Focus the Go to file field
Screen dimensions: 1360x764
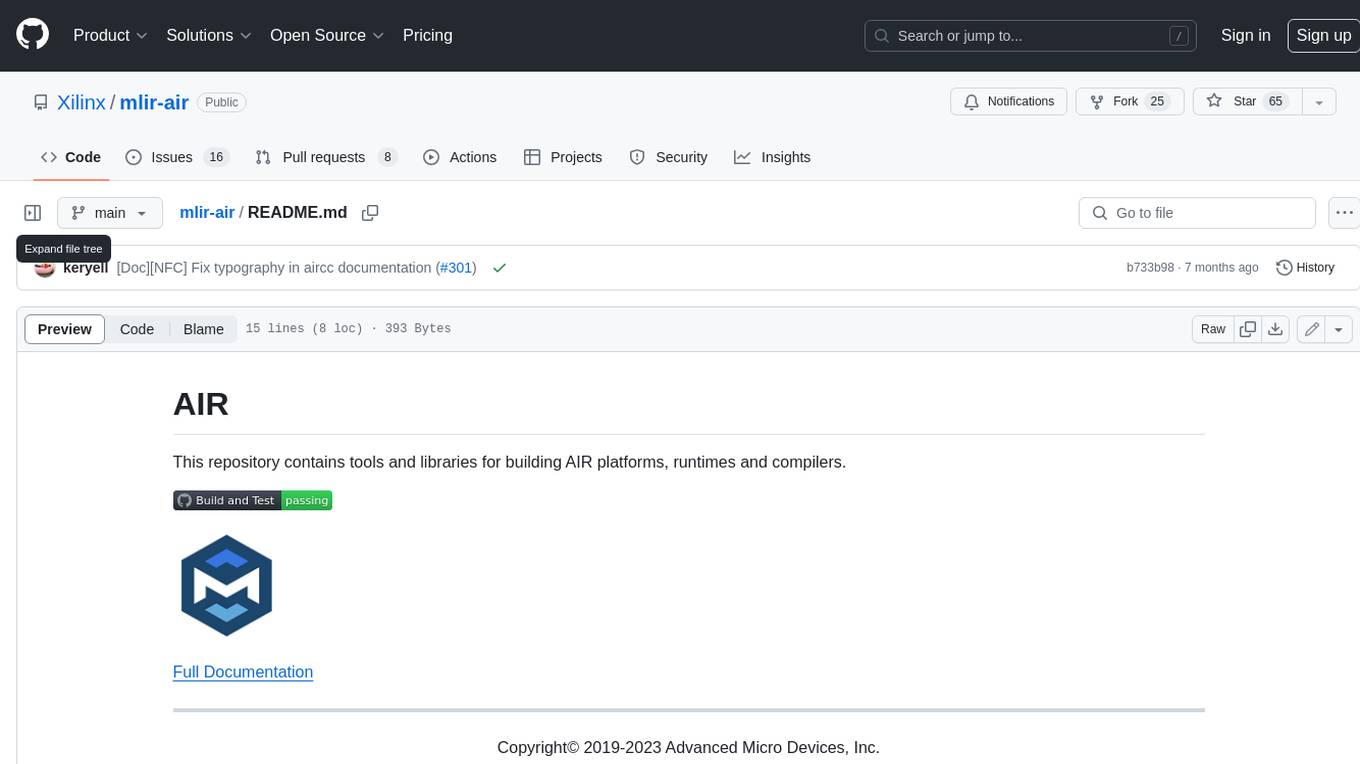click(x=1197, y=213)
